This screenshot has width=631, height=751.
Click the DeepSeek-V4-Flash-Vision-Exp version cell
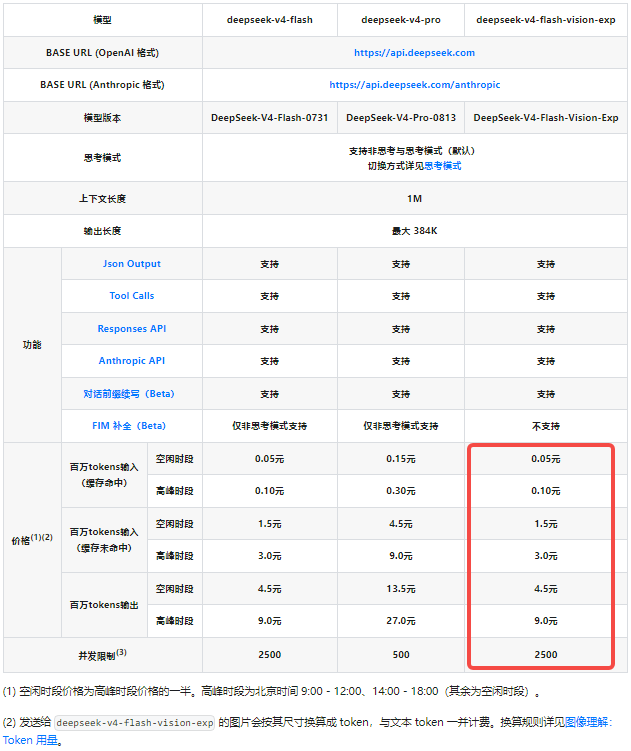coord(546,118)
